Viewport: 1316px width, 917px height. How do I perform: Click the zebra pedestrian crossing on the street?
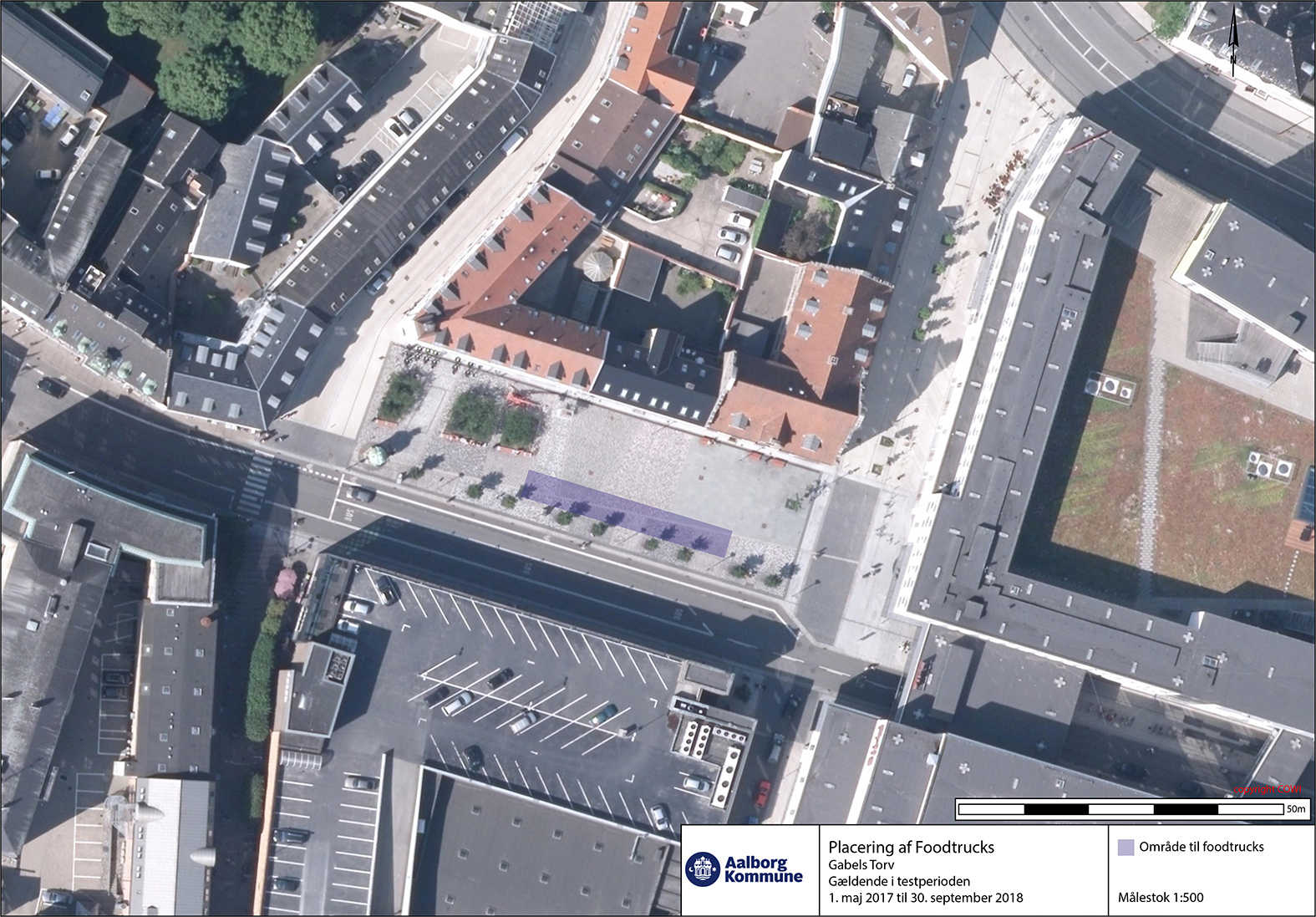pyautogui.click(x=255, y=482)
